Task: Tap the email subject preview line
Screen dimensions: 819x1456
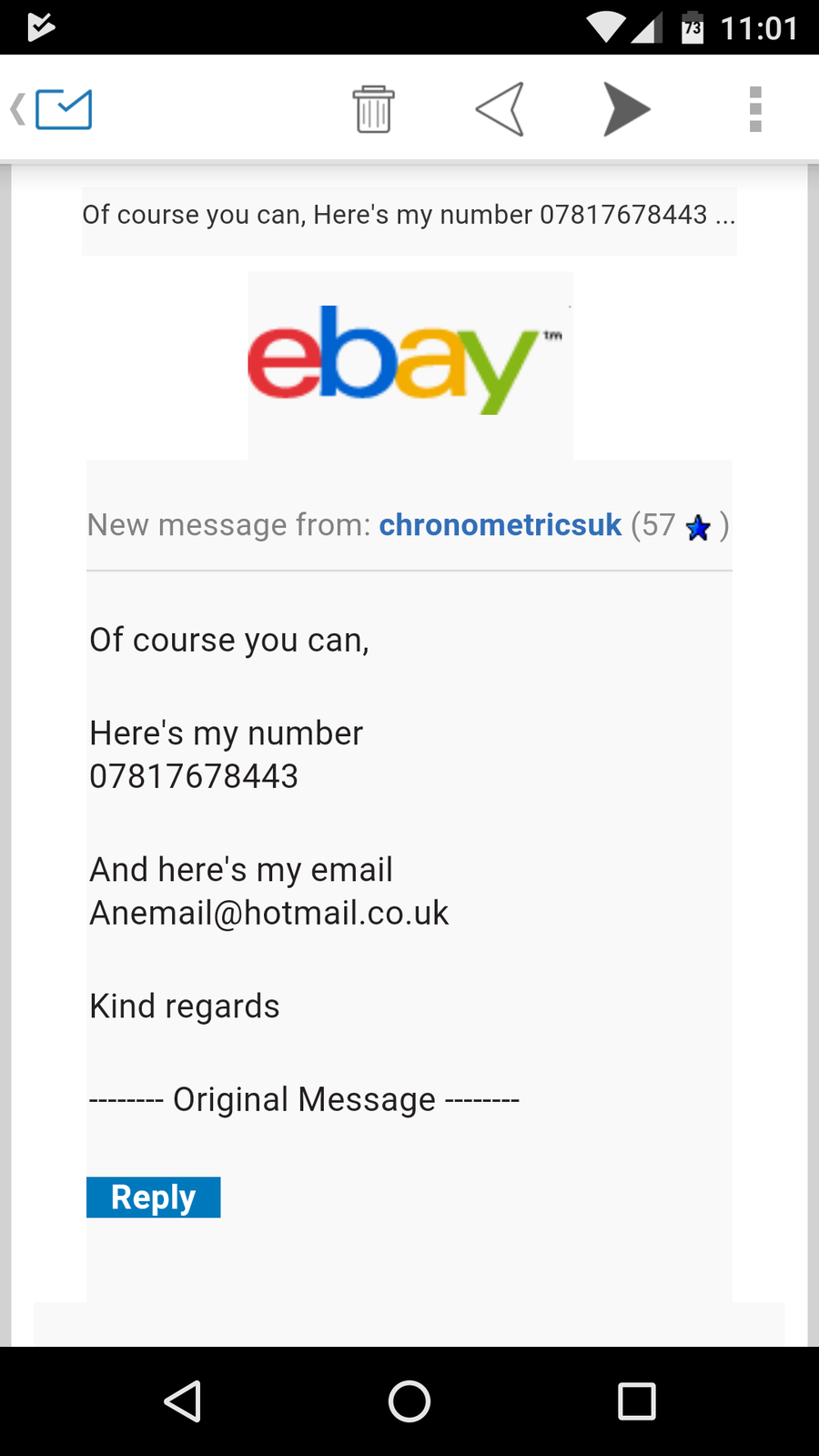Action: [x=409, y=216]
